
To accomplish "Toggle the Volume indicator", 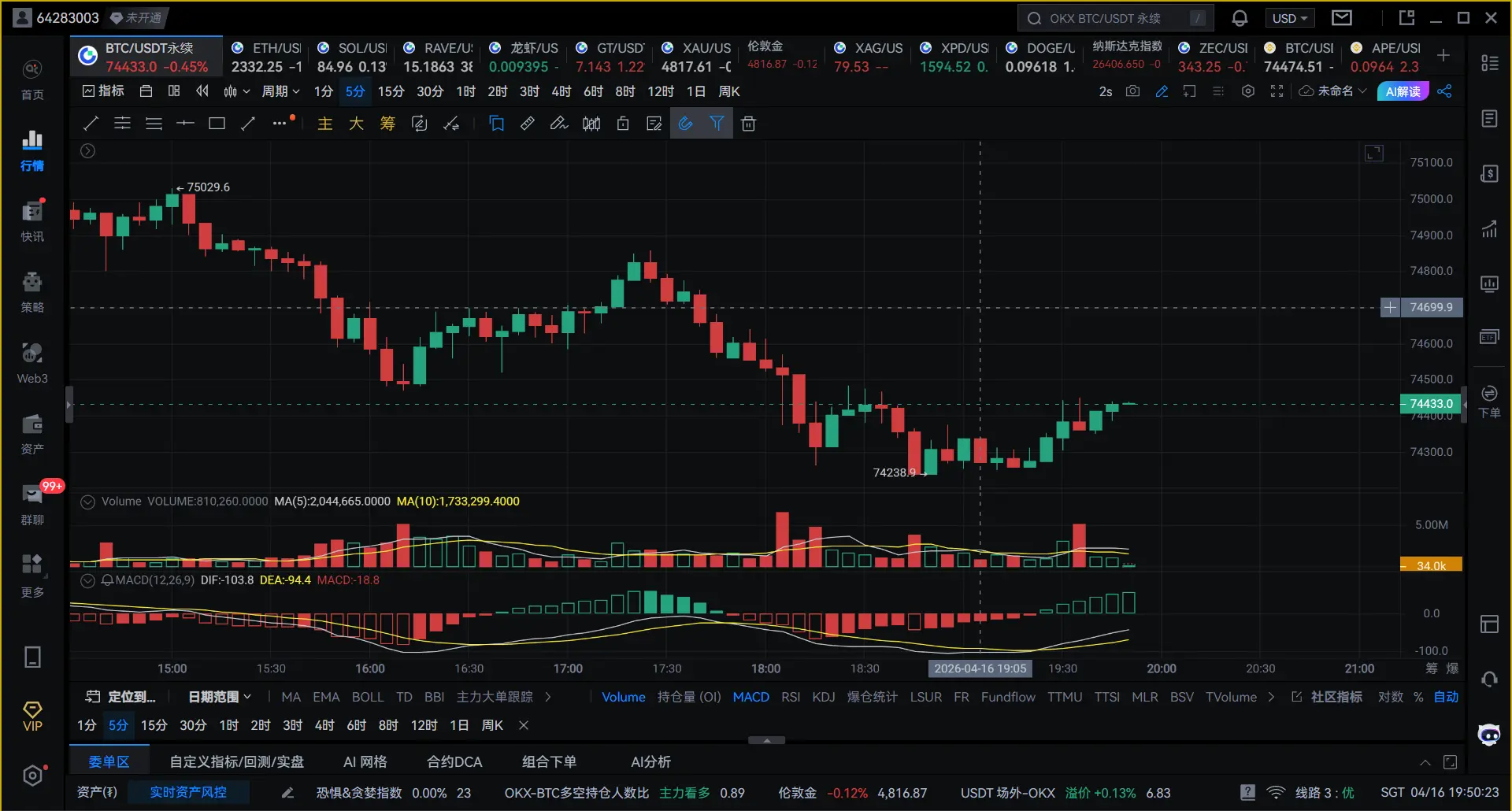I will click(624, 697).
